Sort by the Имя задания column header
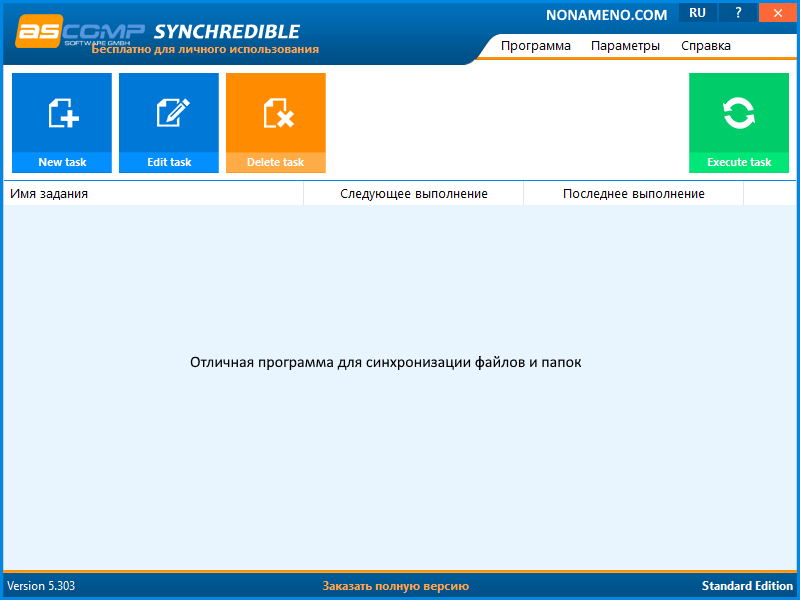This screenshot has height=600, width=800. (x=49, y=194)
